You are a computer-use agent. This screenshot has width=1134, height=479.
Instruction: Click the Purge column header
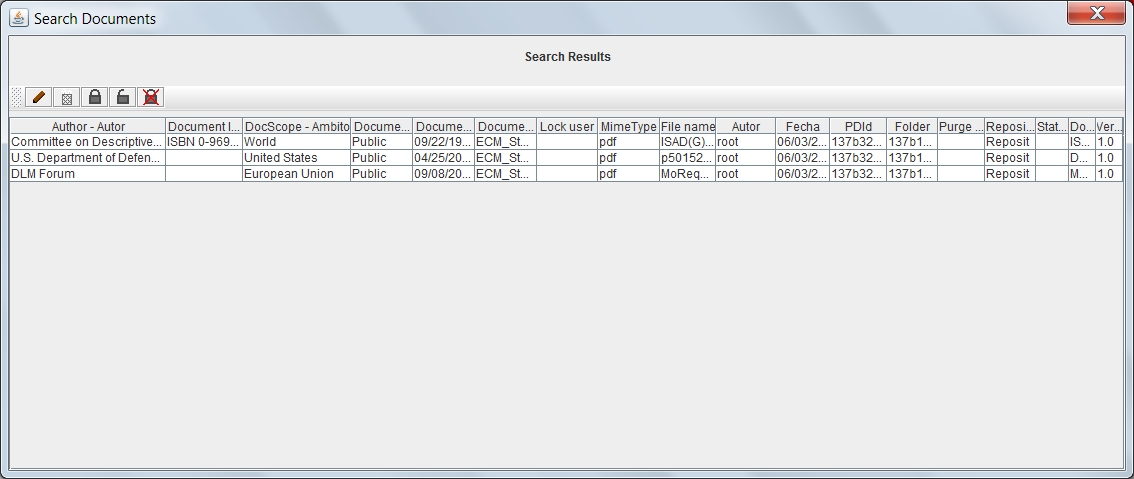(961, 127)
